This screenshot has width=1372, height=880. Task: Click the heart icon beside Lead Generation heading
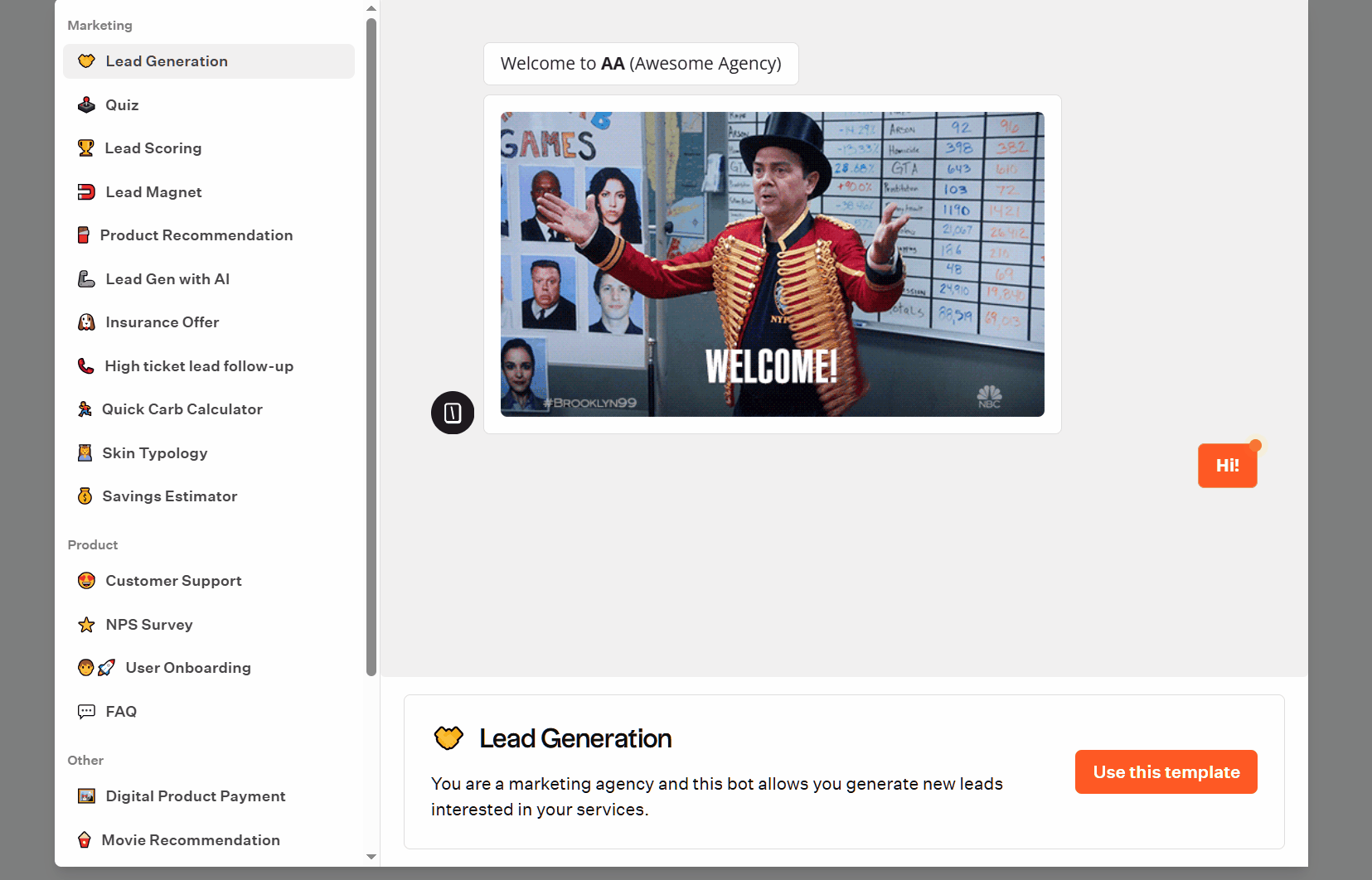point(448,737)
